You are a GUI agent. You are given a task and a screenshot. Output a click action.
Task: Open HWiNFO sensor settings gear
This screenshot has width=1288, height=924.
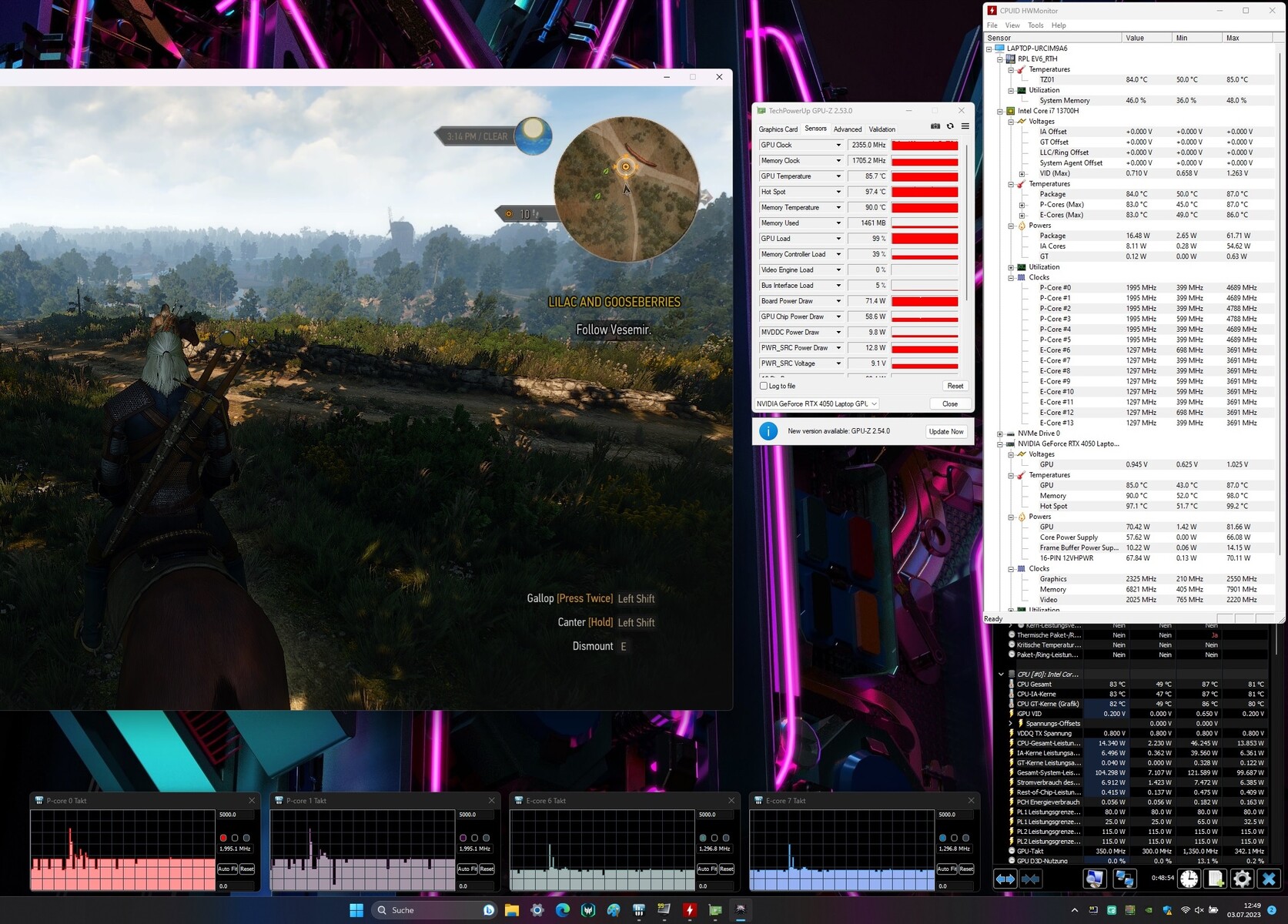click(1242, 879)
